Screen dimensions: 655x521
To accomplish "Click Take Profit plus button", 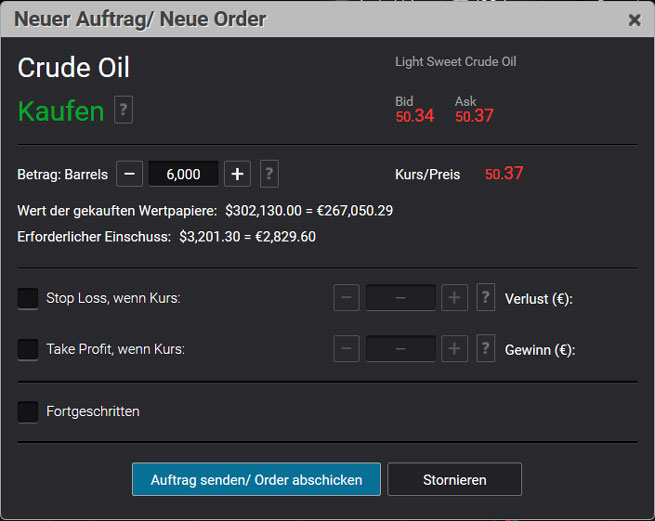I will coord(454,348).
